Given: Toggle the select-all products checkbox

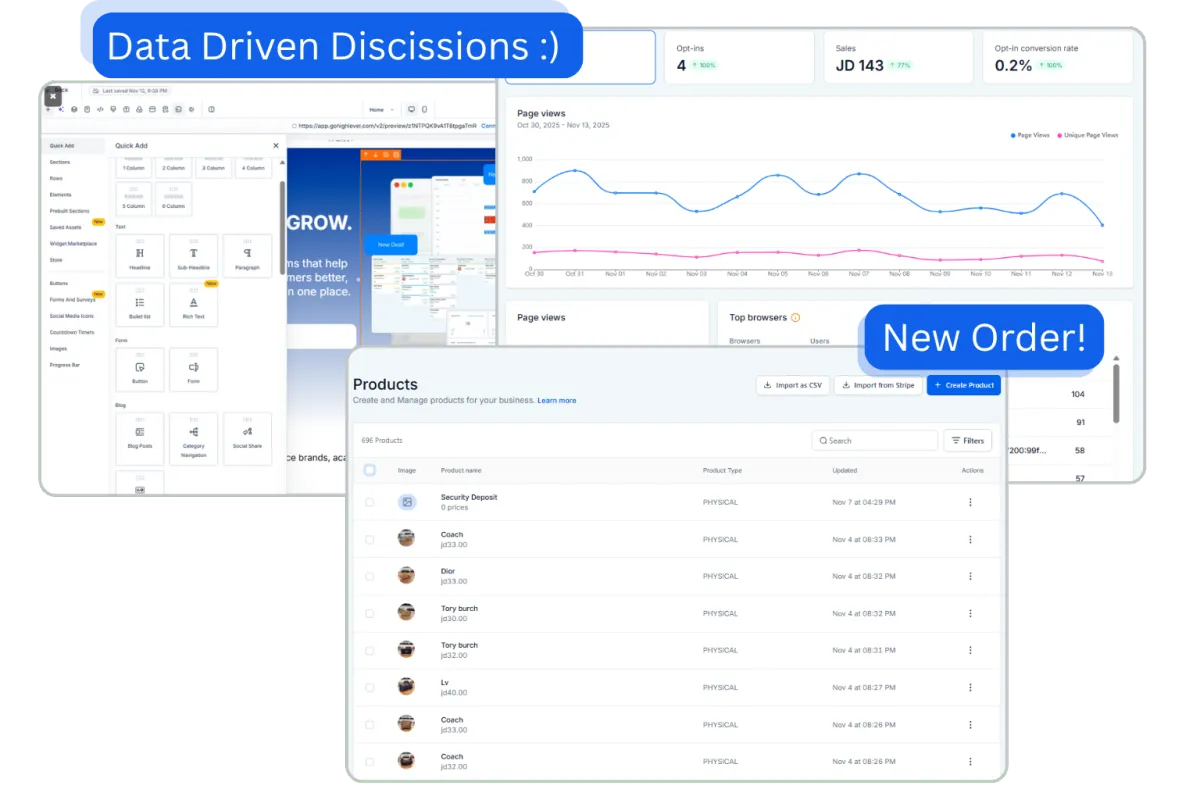Looking at the screenshot, I should 370,470.
